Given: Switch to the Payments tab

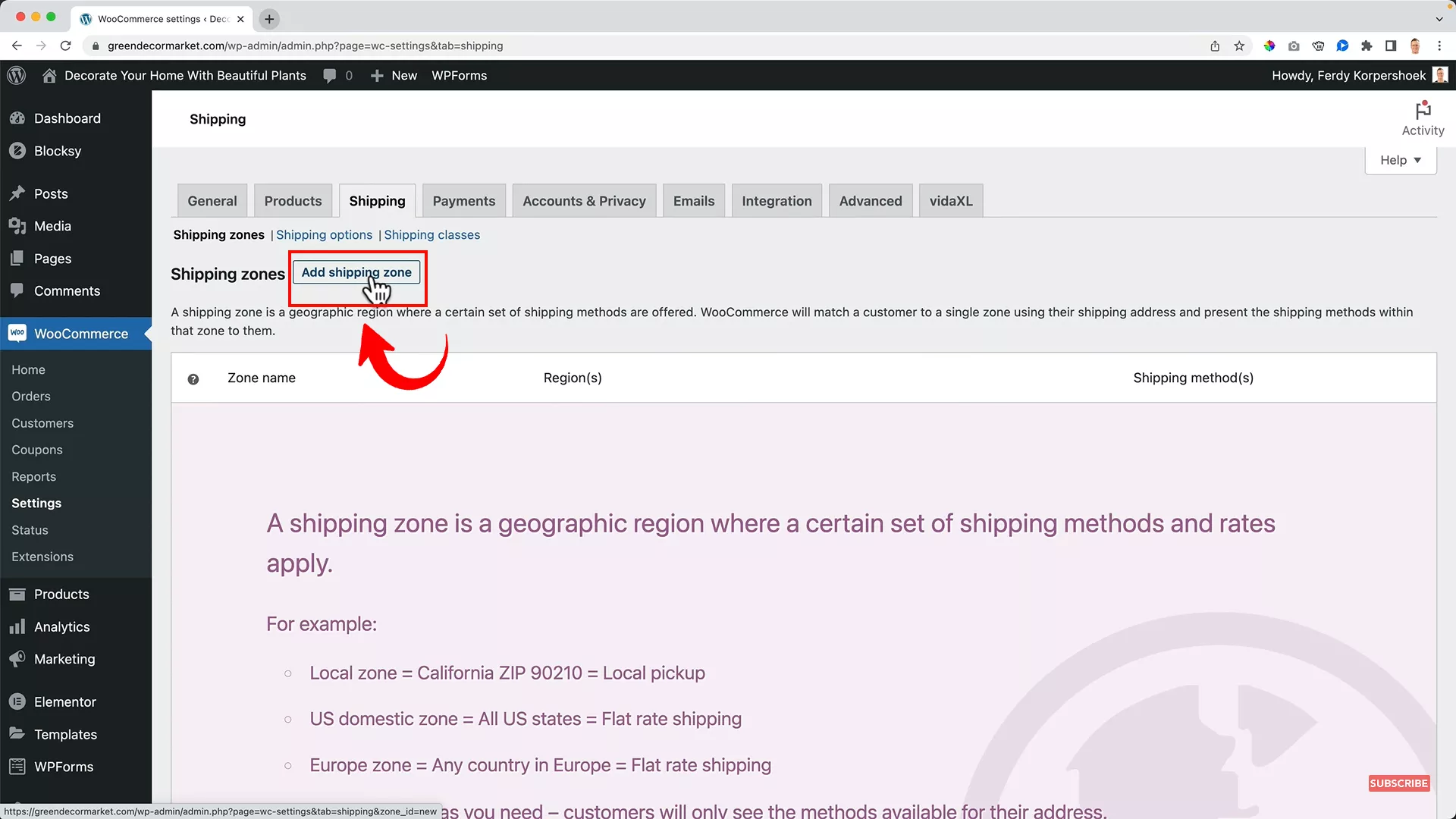Looking at the screenshot, I should [463, 200].
